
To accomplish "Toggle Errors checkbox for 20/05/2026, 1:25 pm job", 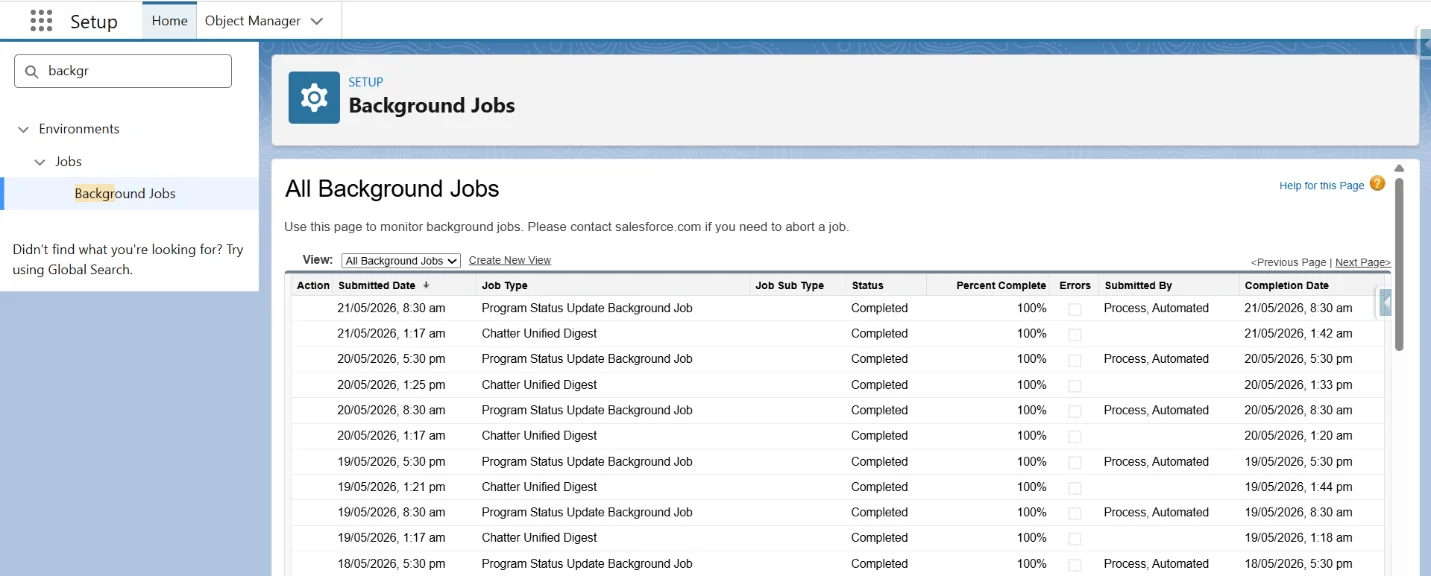I will [1074, 385].
